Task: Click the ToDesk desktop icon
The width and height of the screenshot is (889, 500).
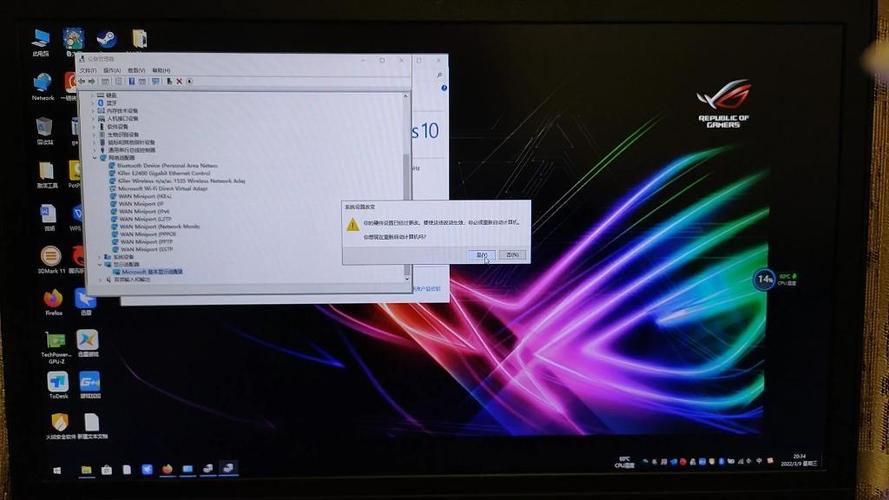Action: [58, 385]
